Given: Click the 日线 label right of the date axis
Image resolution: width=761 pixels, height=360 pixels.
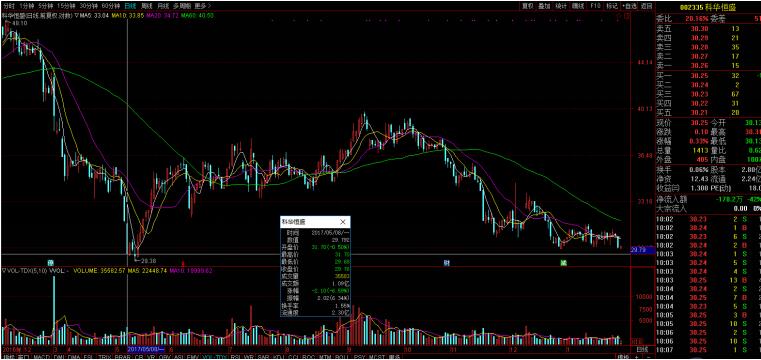Looking at the screenshot, I should pos(642,349).
